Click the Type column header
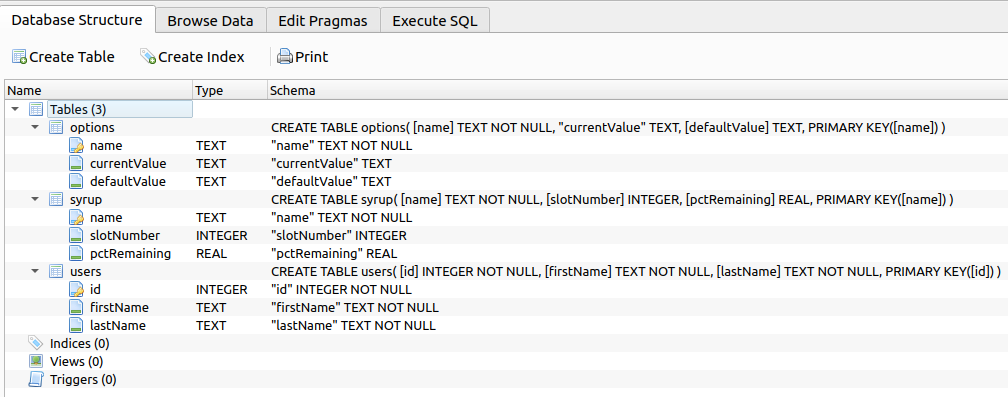 click(x=230, y=91)
